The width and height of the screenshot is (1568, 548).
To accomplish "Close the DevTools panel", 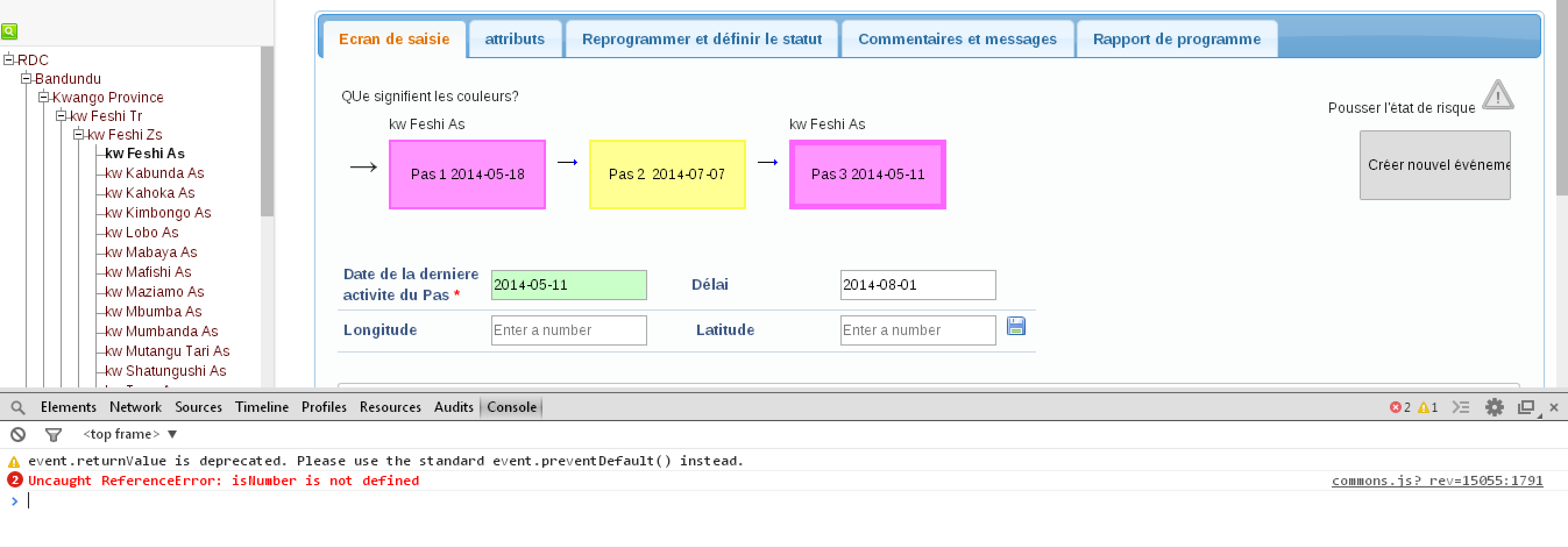I will tap(1554, 407).
